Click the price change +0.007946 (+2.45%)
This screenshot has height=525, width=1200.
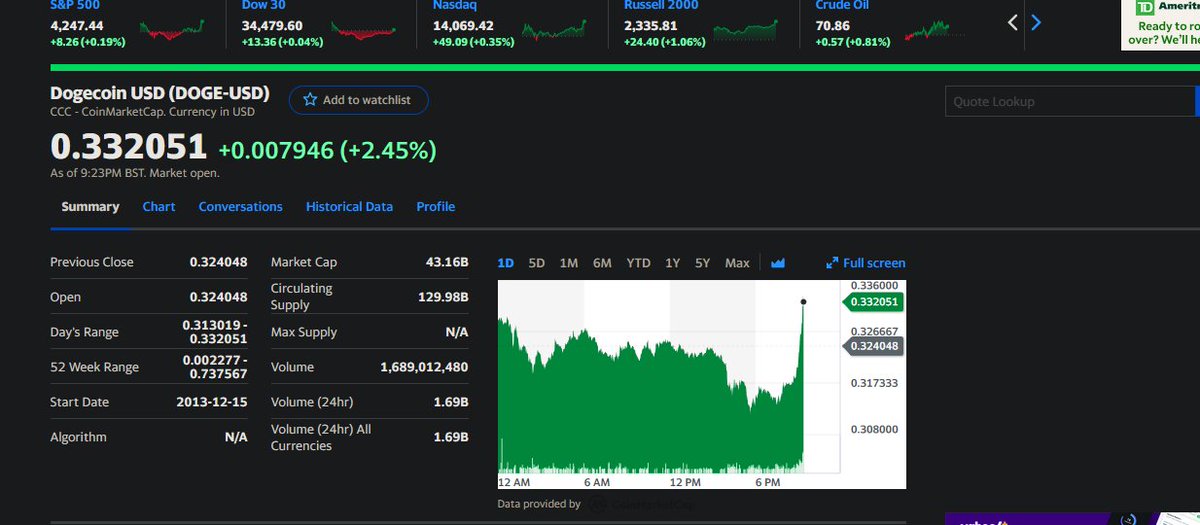click(327, 151)
